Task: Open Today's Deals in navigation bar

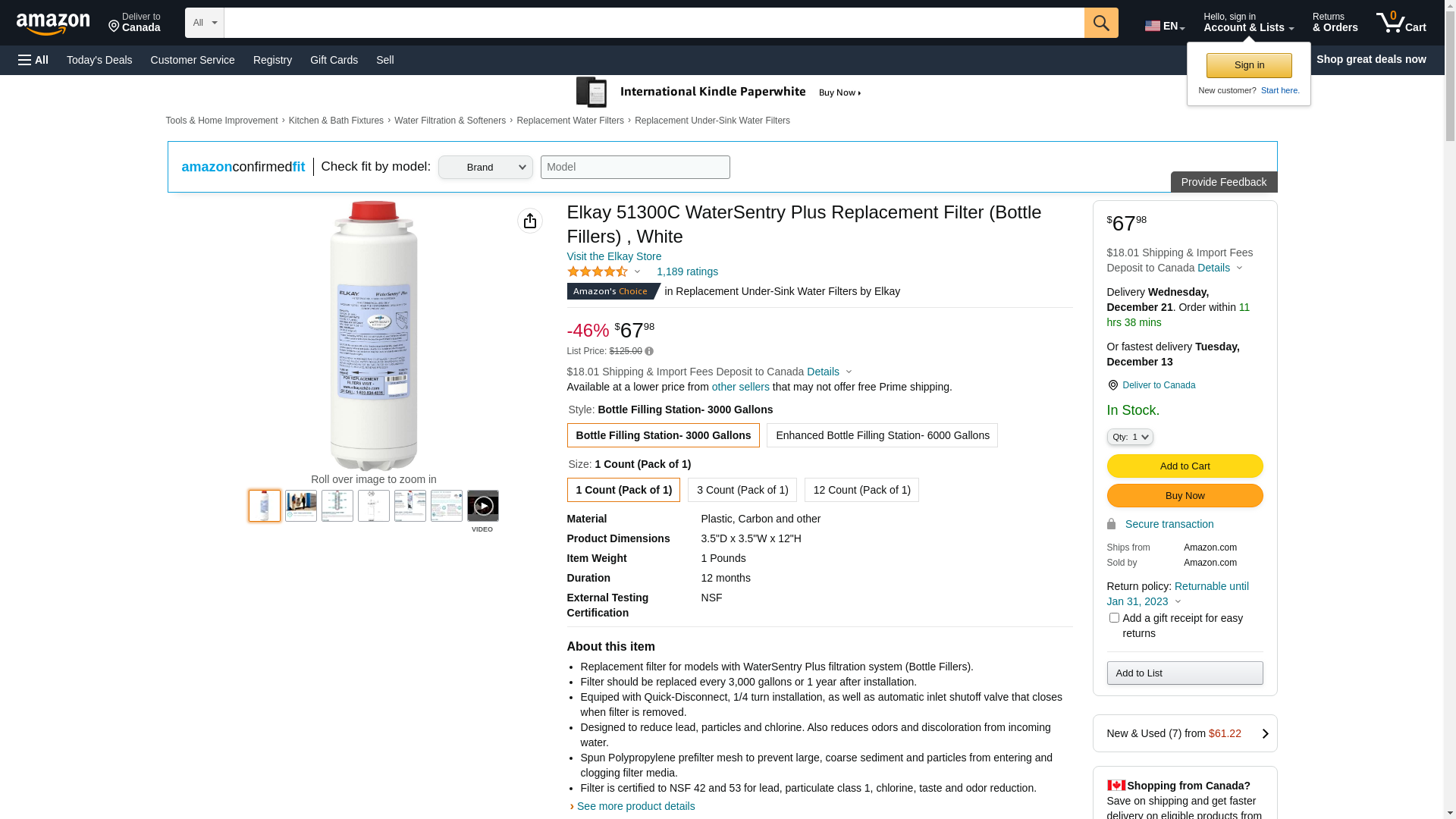Action: click(x=99, y=60)
